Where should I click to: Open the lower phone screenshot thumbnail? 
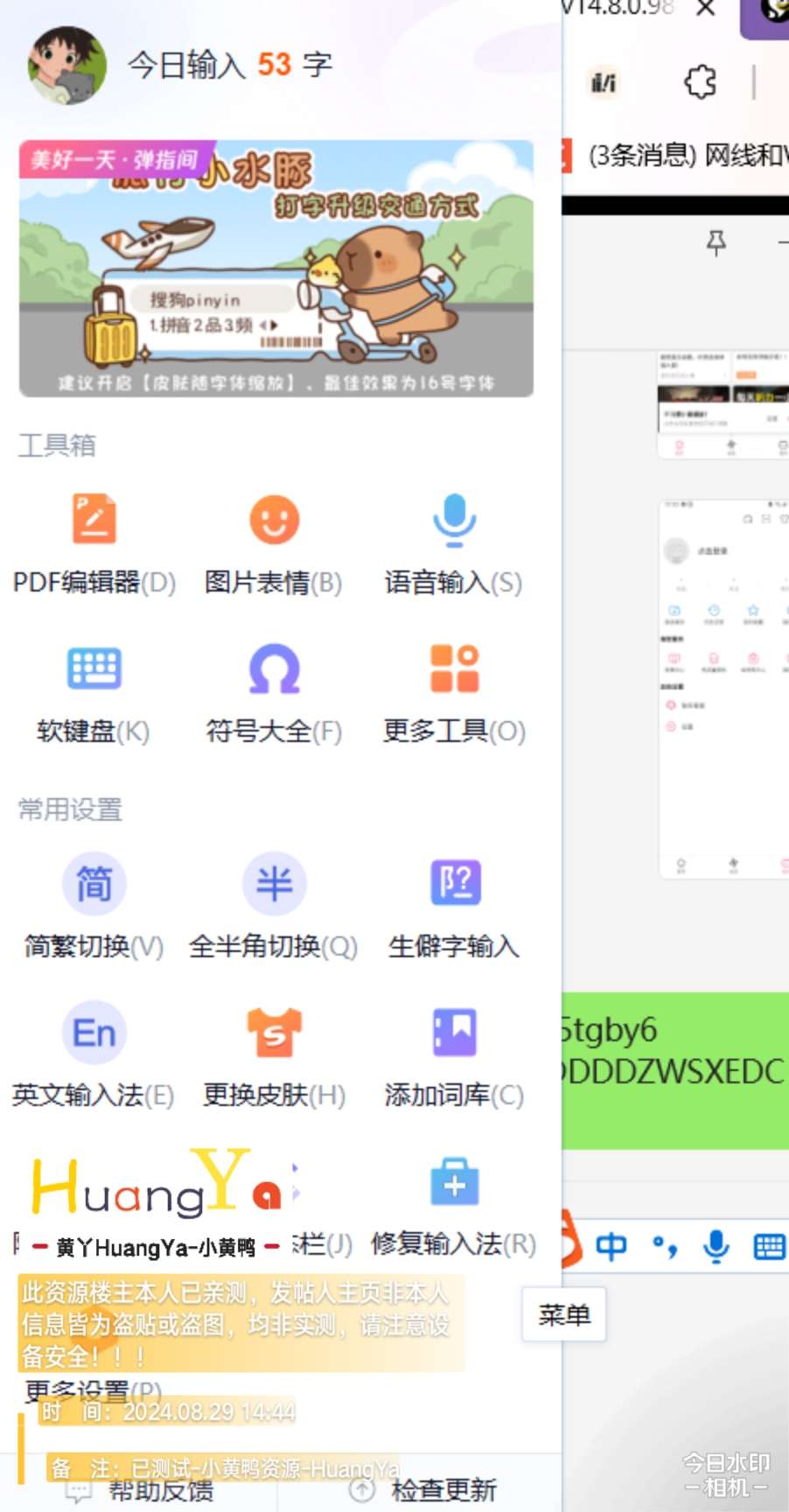[723, 689]
